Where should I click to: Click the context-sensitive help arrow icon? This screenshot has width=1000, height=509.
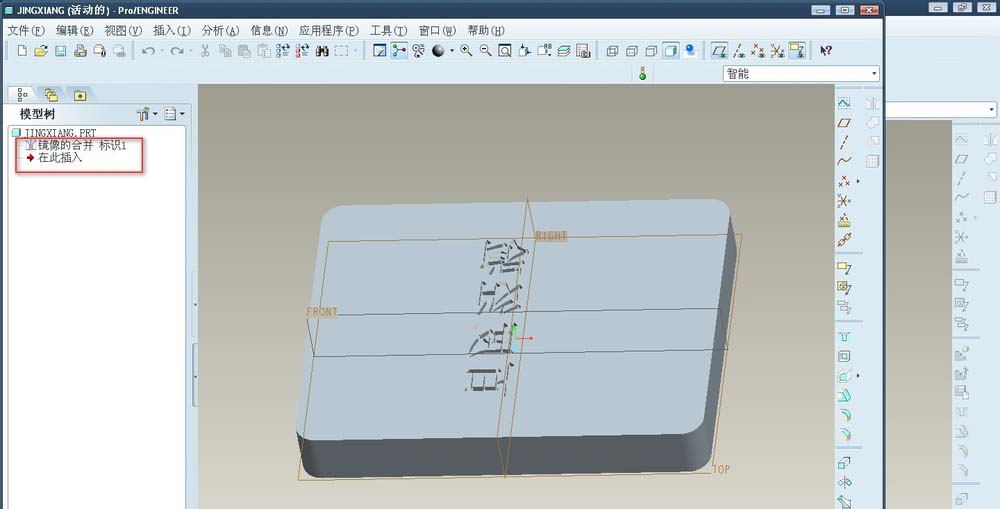(x=826, y=51)
